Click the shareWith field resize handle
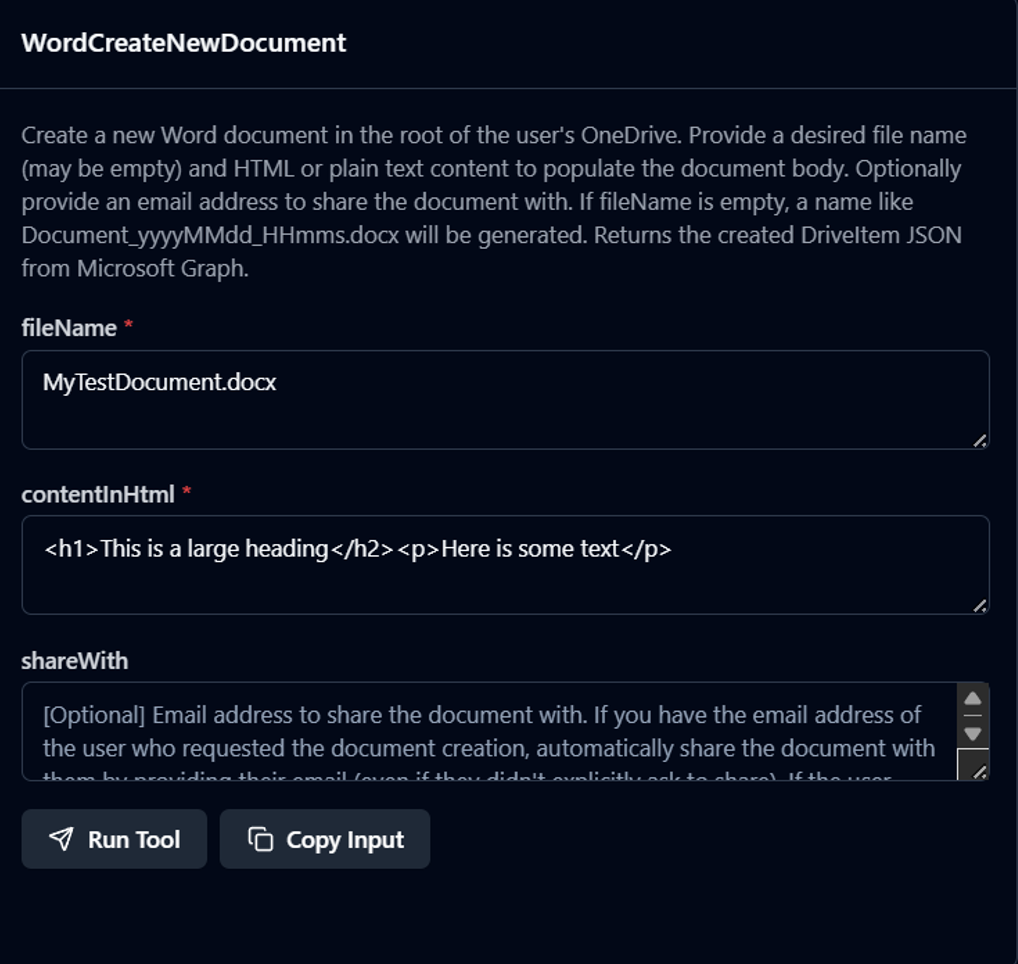 click(979, 771)
